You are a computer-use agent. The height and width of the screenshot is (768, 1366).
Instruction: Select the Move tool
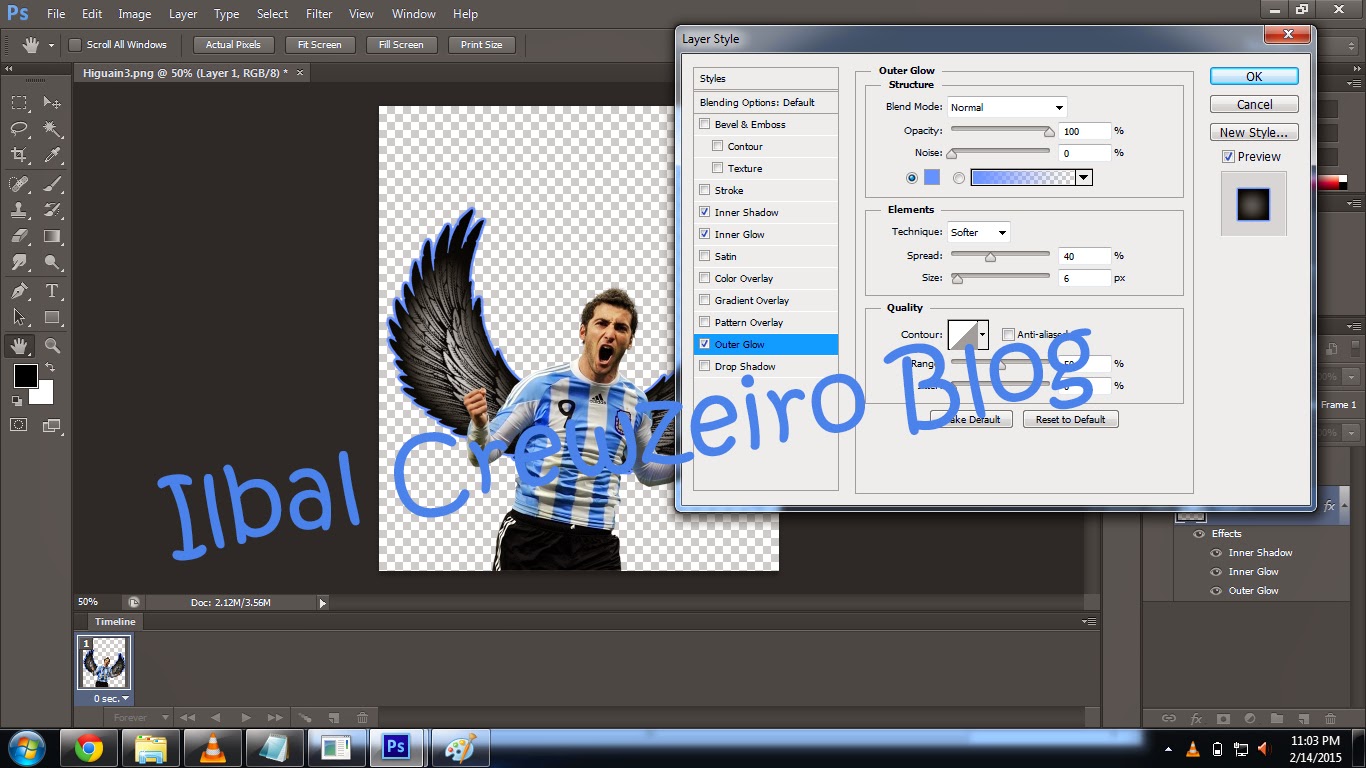click(52, 103)
